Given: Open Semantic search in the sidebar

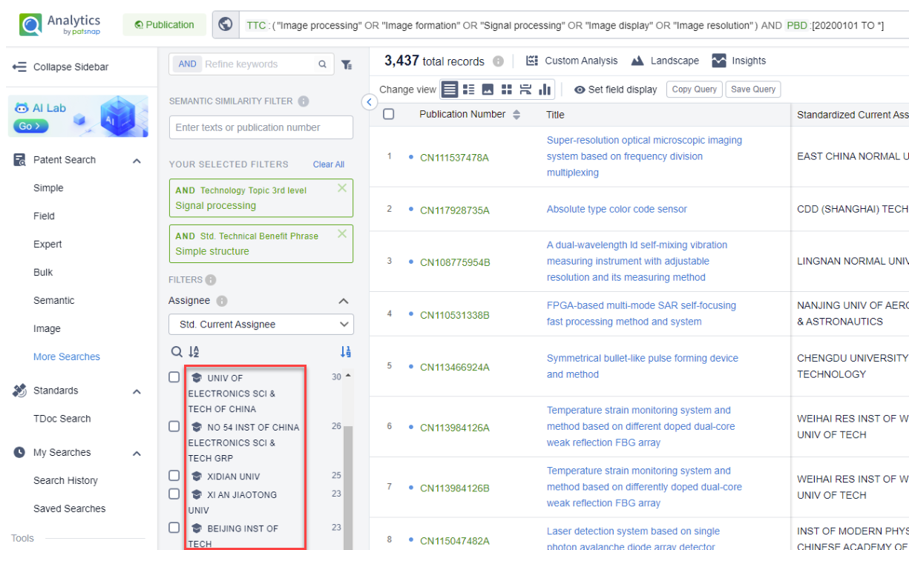Looking at the screenshot, I should [x=54, y=300].
